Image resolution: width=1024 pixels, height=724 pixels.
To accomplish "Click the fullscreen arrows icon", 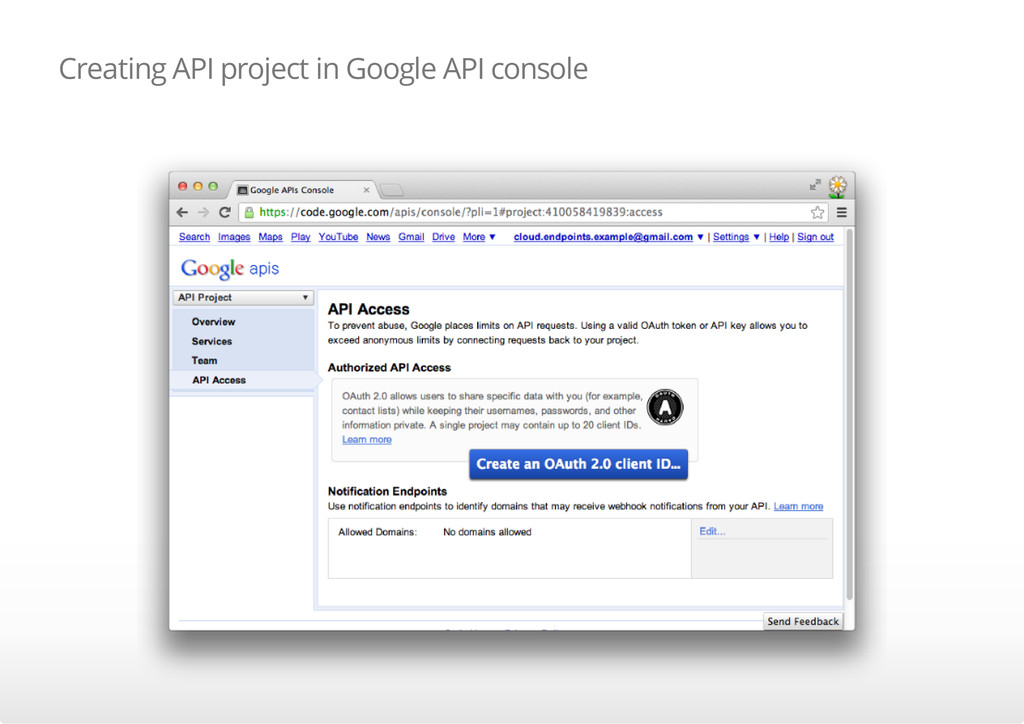I will (x=815, y=185).
